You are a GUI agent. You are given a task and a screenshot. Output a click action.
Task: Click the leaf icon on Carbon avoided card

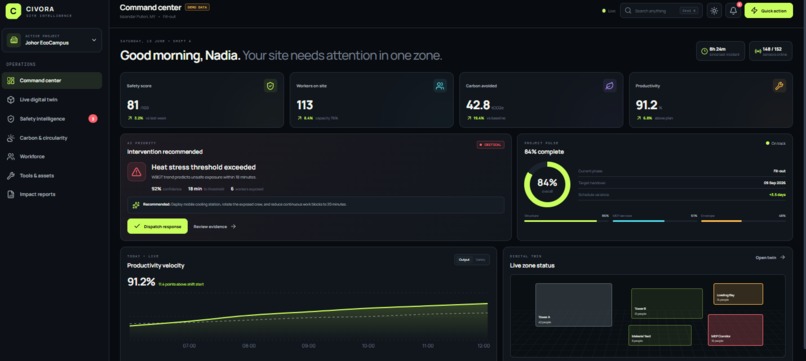(x=610, y=86)
